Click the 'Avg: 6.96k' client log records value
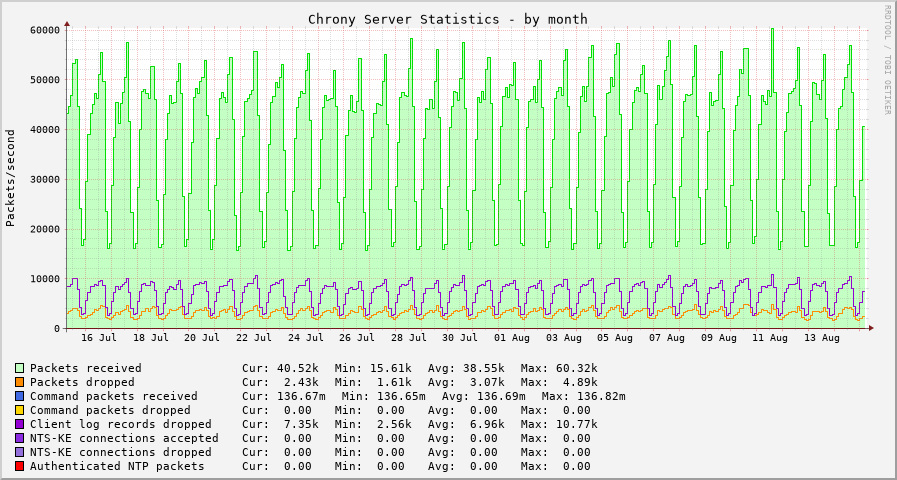Viewport: 897px width, 480px height. click(466, 425)
